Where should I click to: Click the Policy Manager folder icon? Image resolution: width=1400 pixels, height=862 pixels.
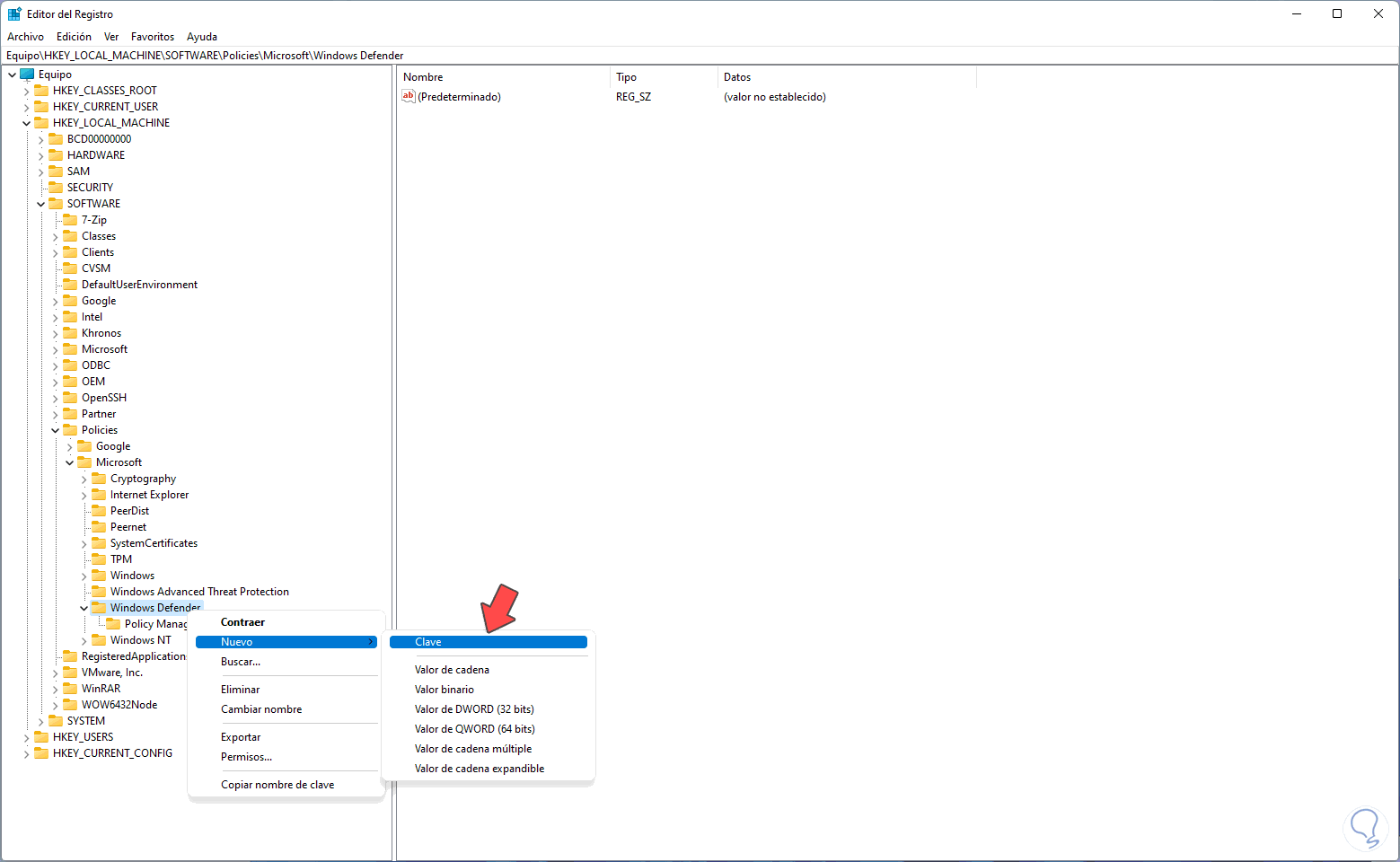pos(113,624)
